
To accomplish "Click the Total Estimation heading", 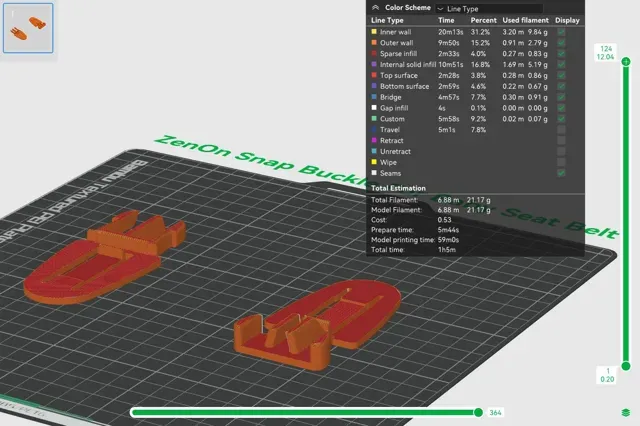I will [398, 188].
